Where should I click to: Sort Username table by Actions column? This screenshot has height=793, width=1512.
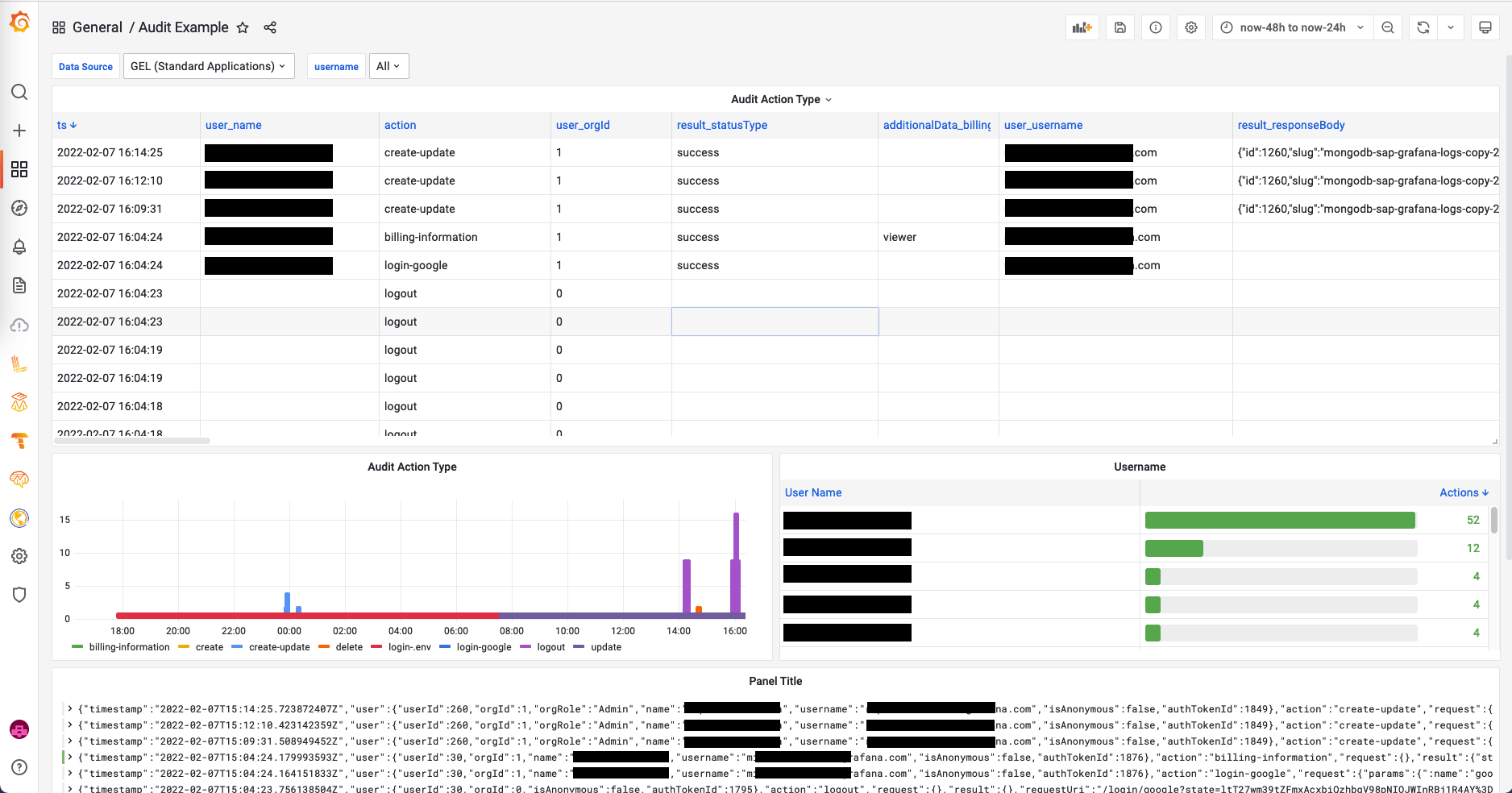click(1464, 492)
